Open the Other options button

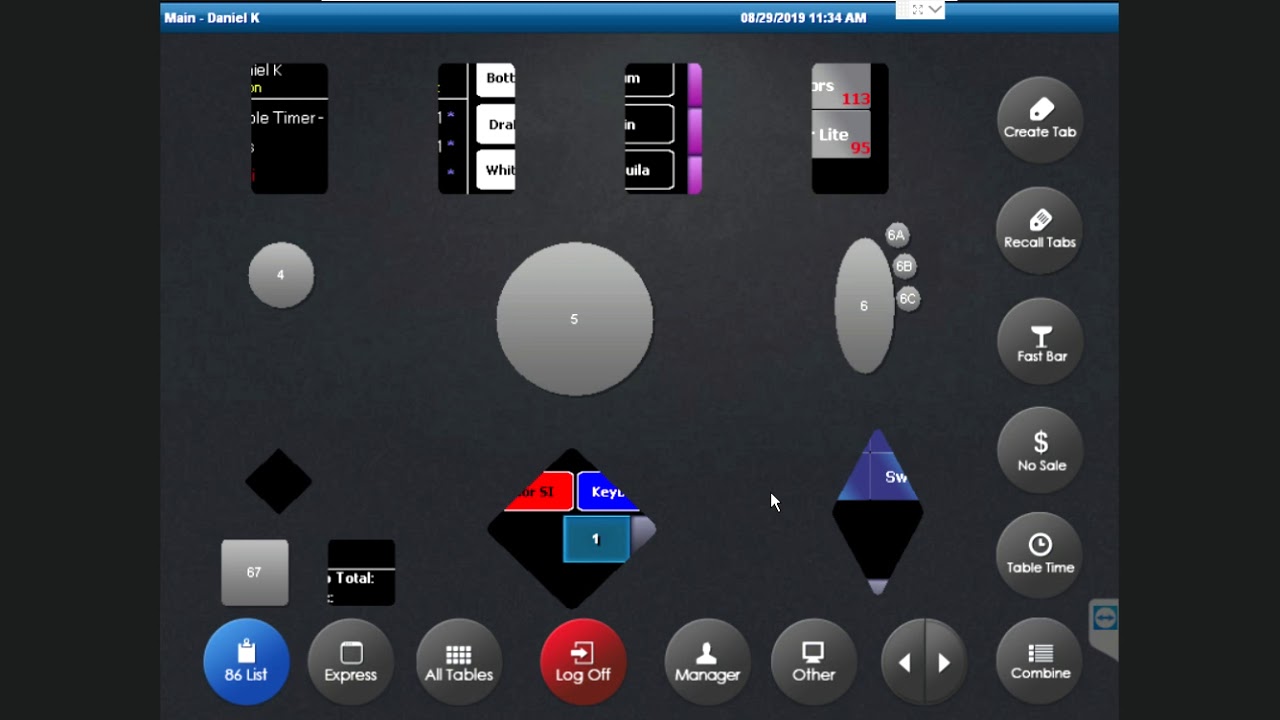point(813,661)
